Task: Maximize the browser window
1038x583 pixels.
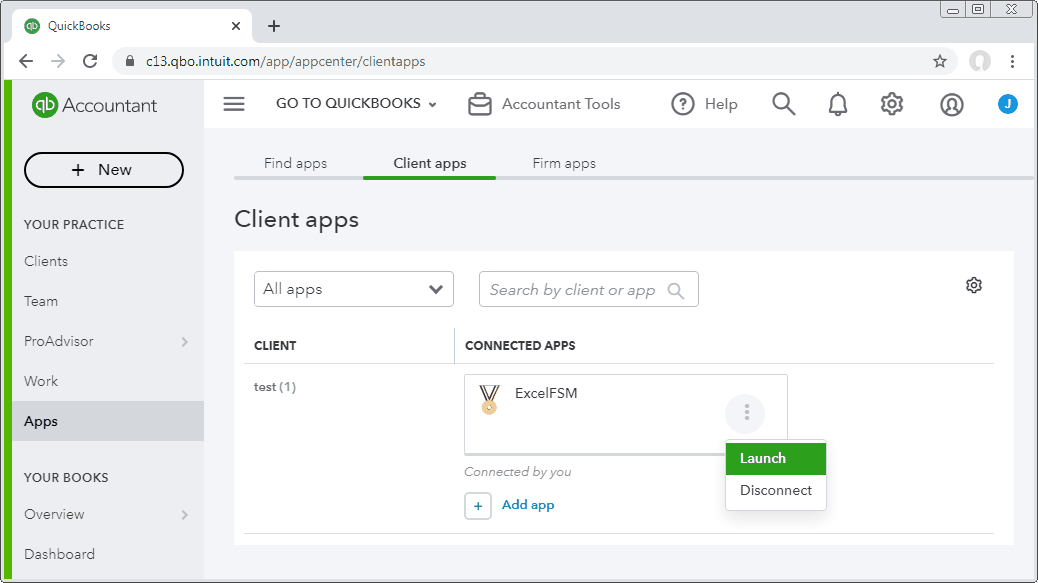Action: pos(978,9)
